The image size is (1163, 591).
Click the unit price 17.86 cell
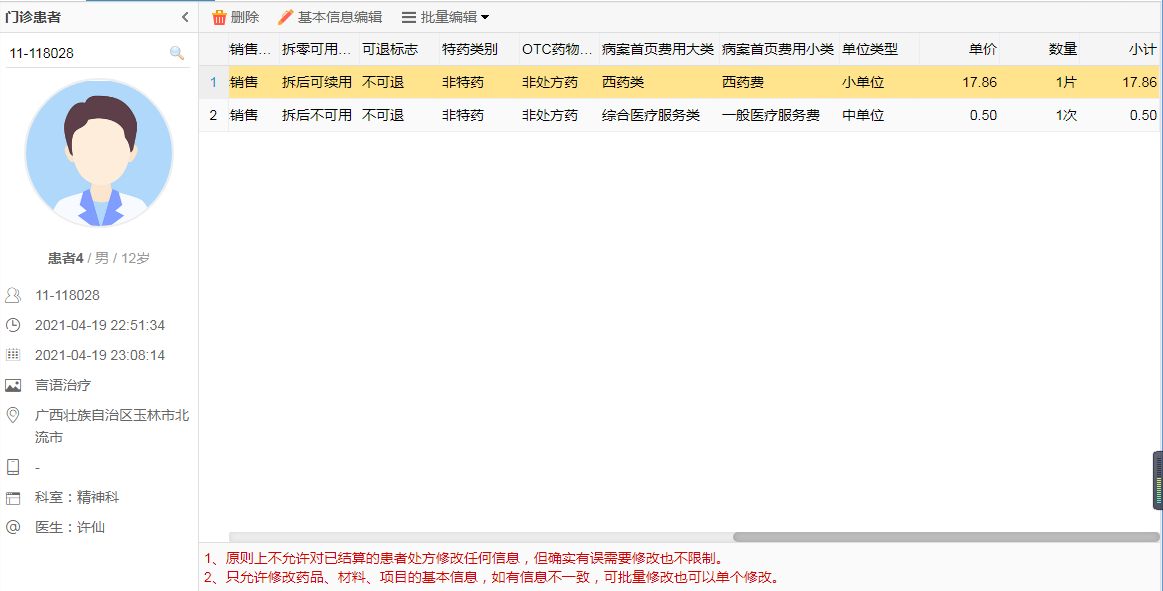tap(960, 82)
